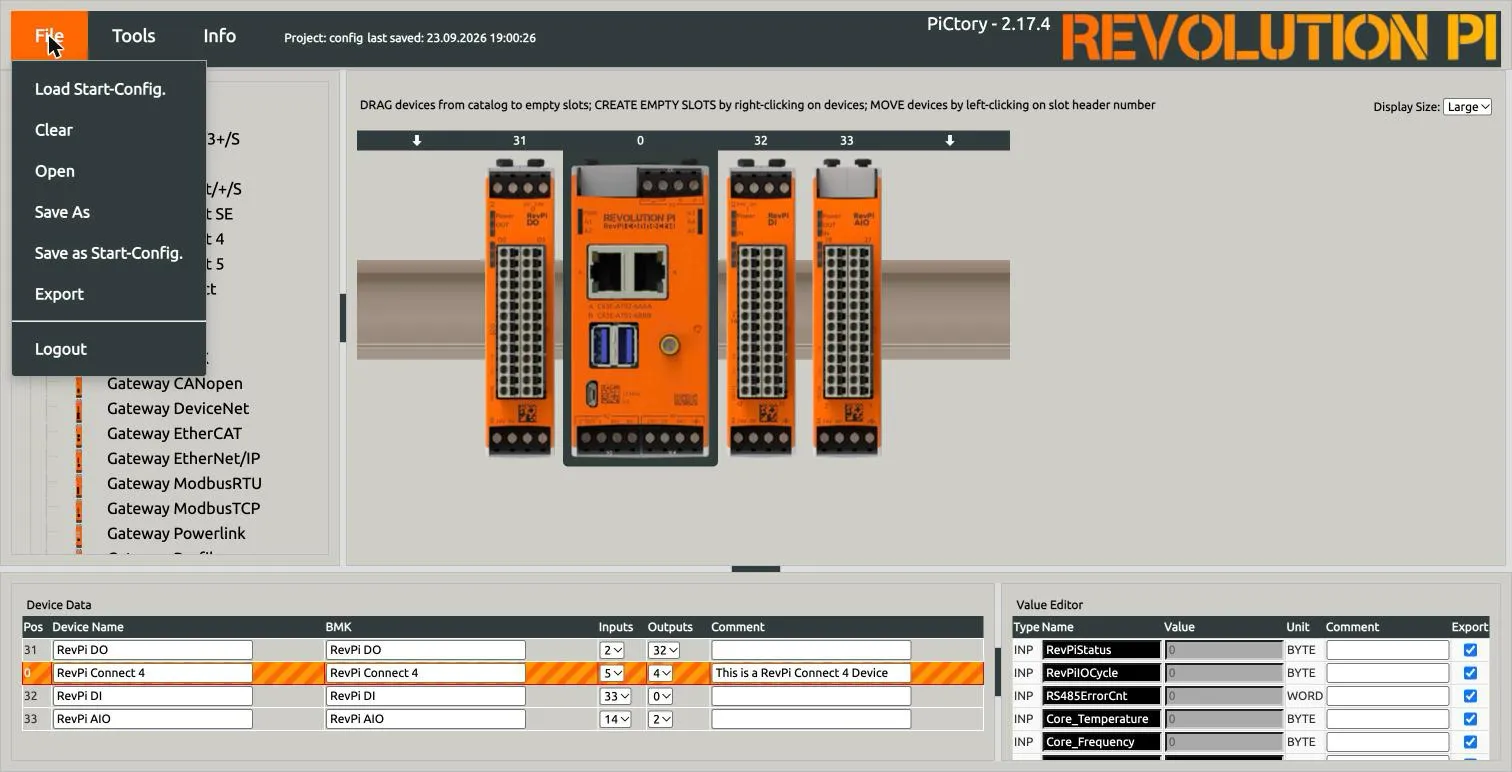Click the Gateway ModbusRTU catalog device icon
The image size is (1512, 772).
[x=79, y=484]
